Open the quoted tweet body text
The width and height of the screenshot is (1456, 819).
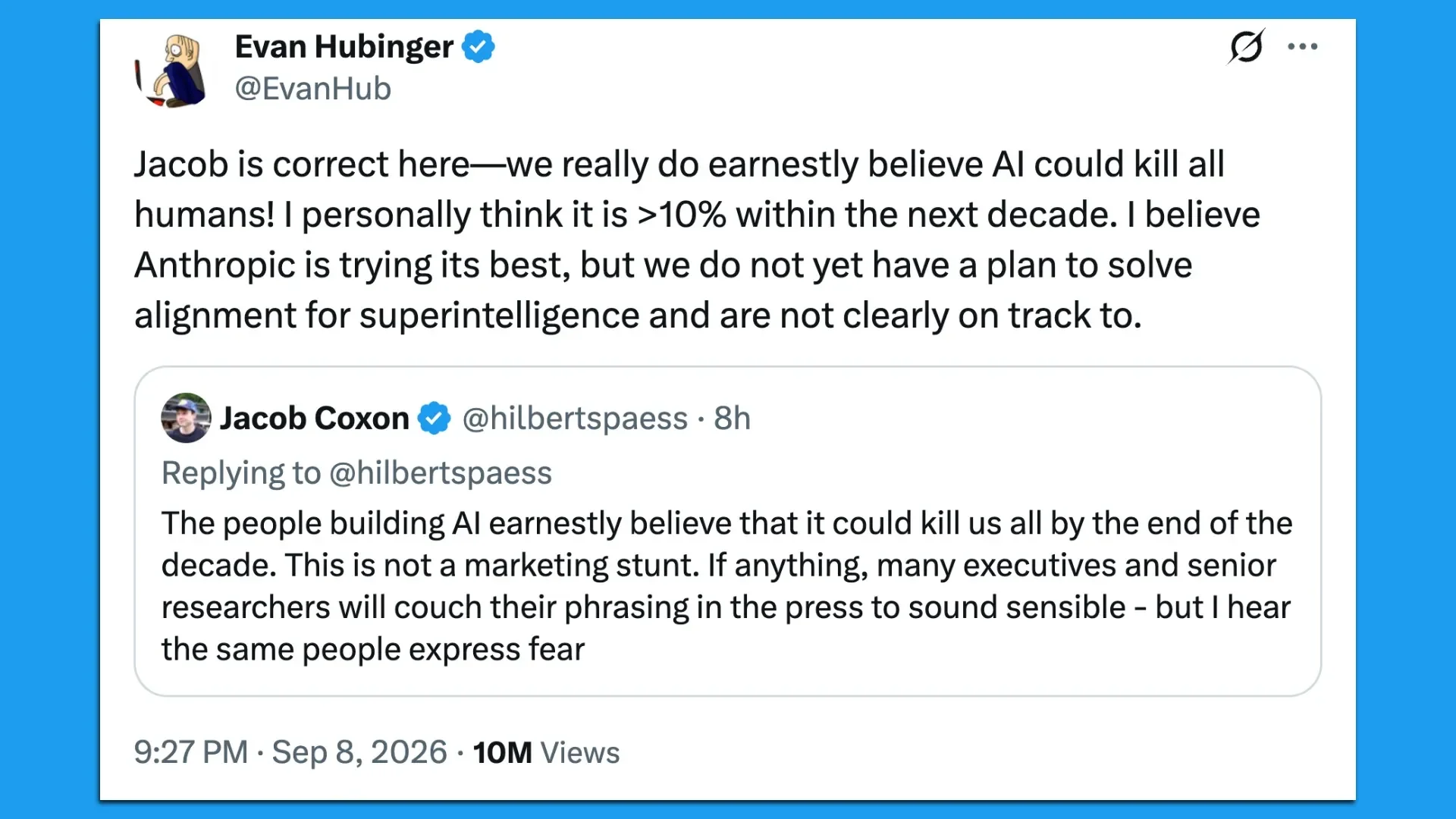726,586
